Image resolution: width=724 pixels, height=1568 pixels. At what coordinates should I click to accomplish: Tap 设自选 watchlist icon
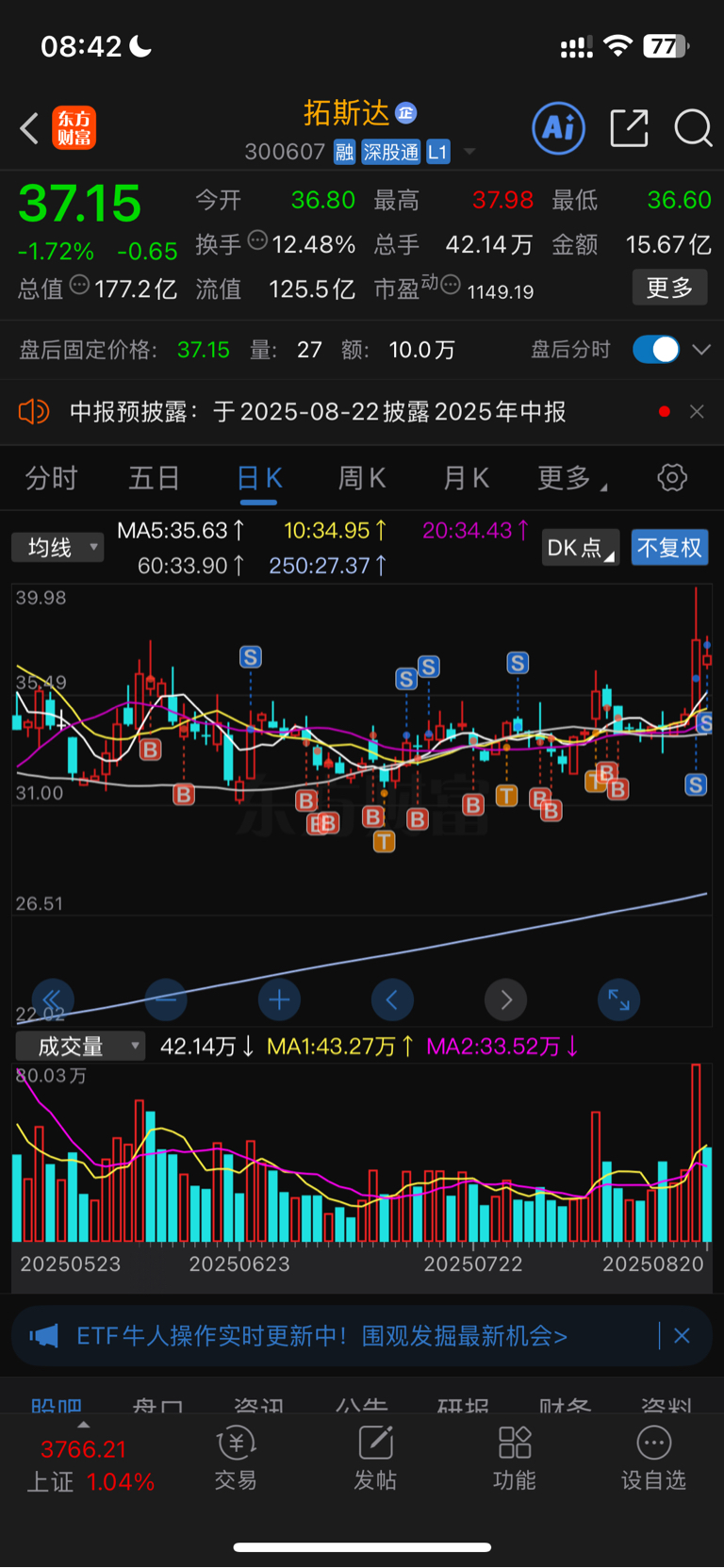pyautogui.click(x=654, y=1458)
